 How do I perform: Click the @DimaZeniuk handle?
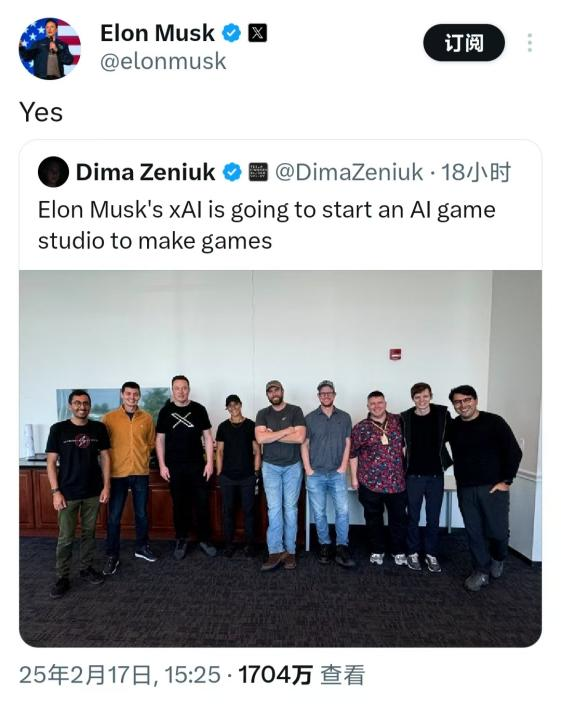click(x=349, y=172)
